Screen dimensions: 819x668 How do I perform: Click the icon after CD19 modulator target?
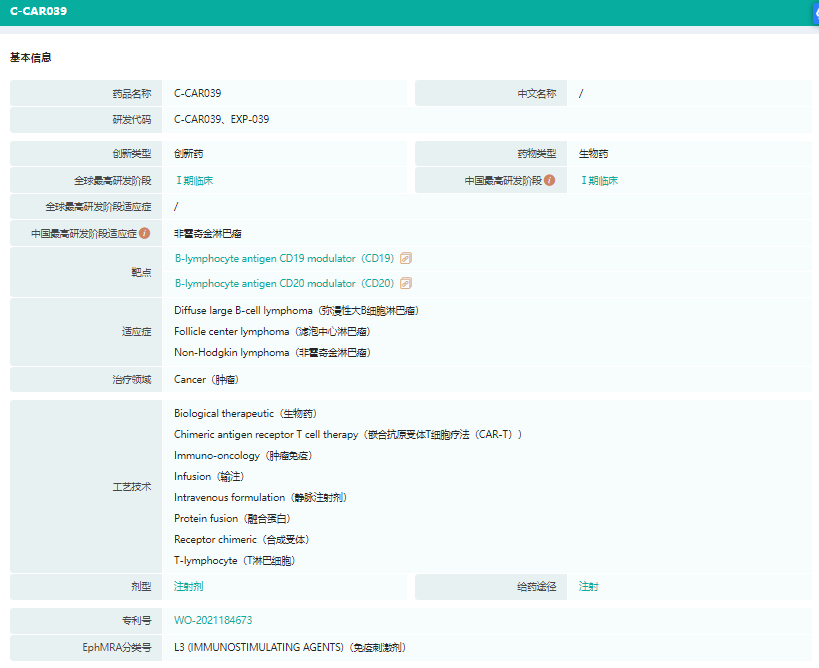click(406, 258)
